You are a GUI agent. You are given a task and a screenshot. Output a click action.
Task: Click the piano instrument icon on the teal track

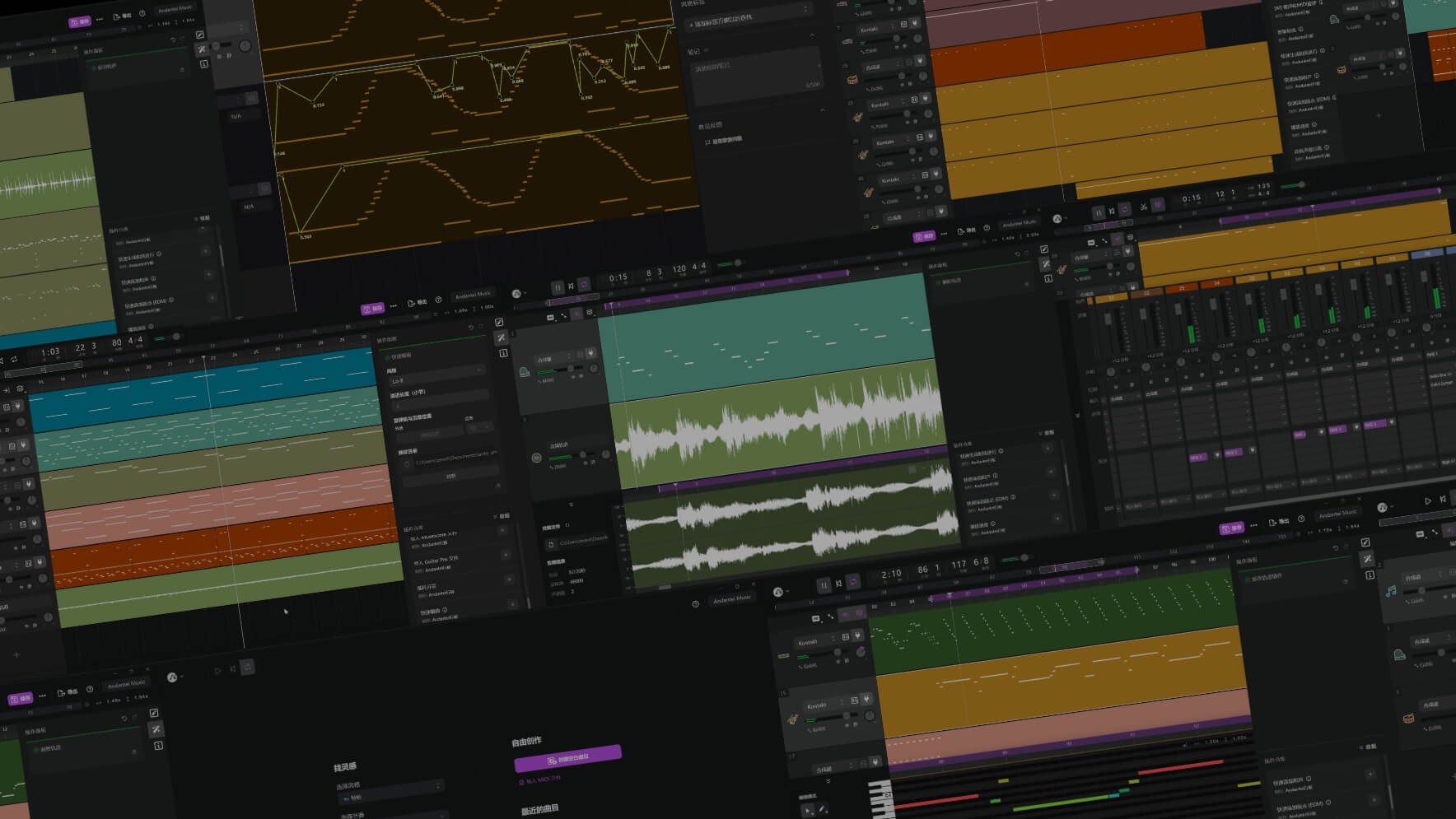[x=525, y=372]
